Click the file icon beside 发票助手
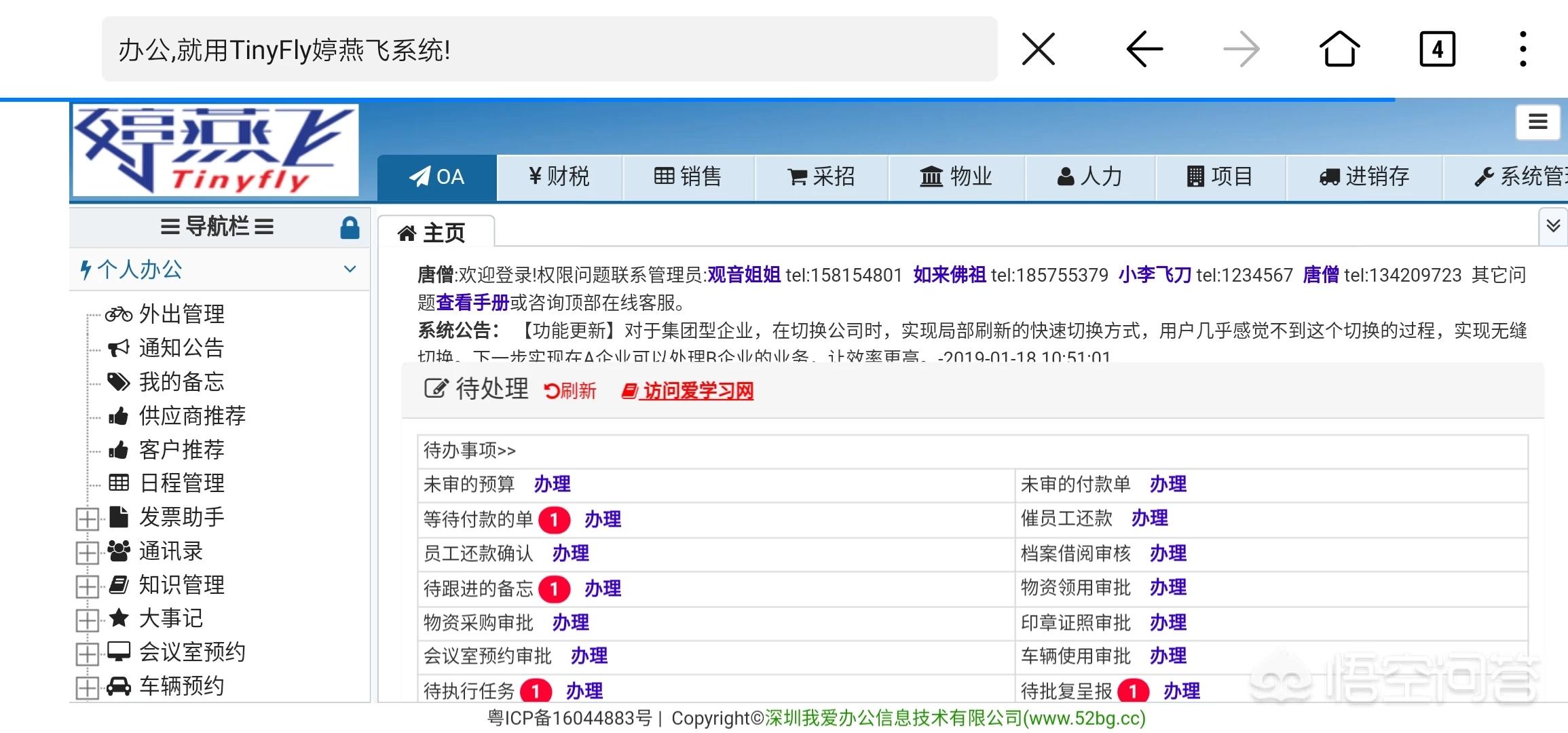Image resolution: width=1568 pixels, height=733 pixels. pos(119,516)
